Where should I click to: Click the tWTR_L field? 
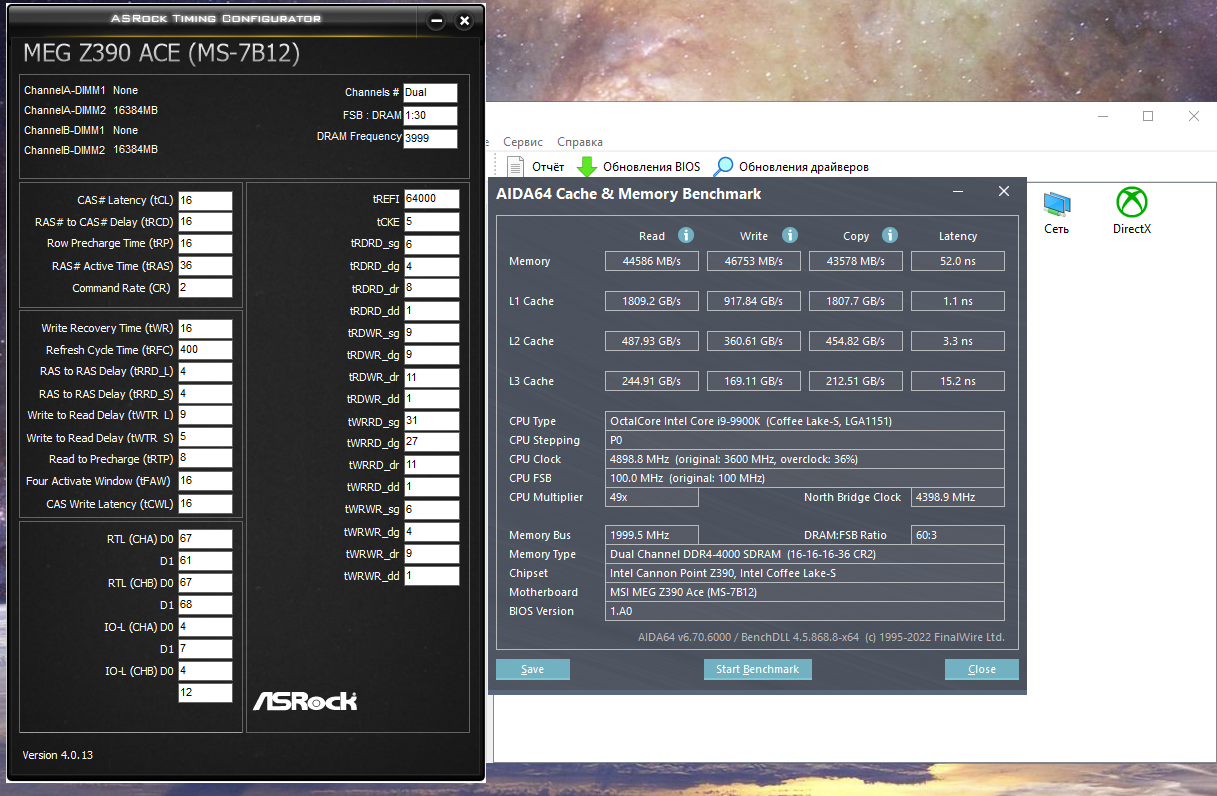coord(205,415)
